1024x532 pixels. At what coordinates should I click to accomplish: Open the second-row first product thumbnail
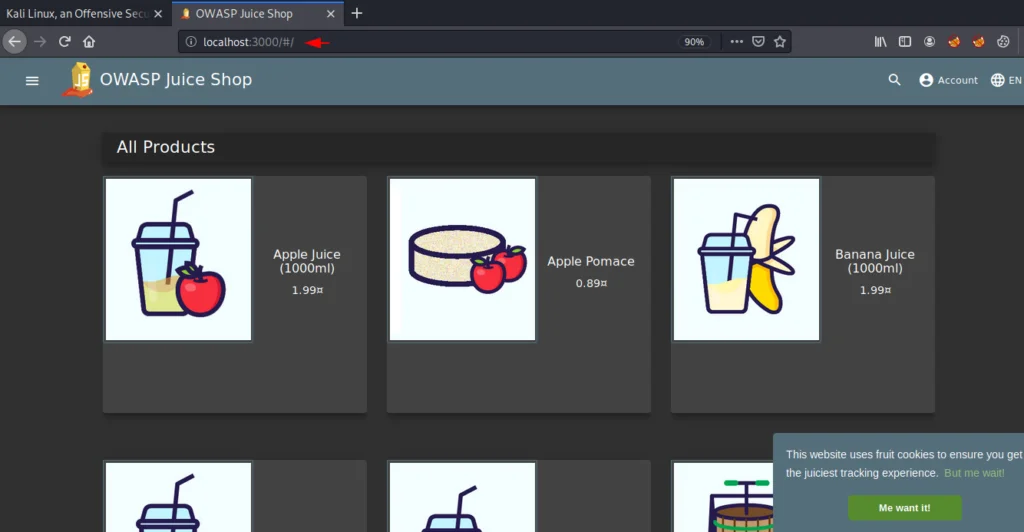click(178, 497)
